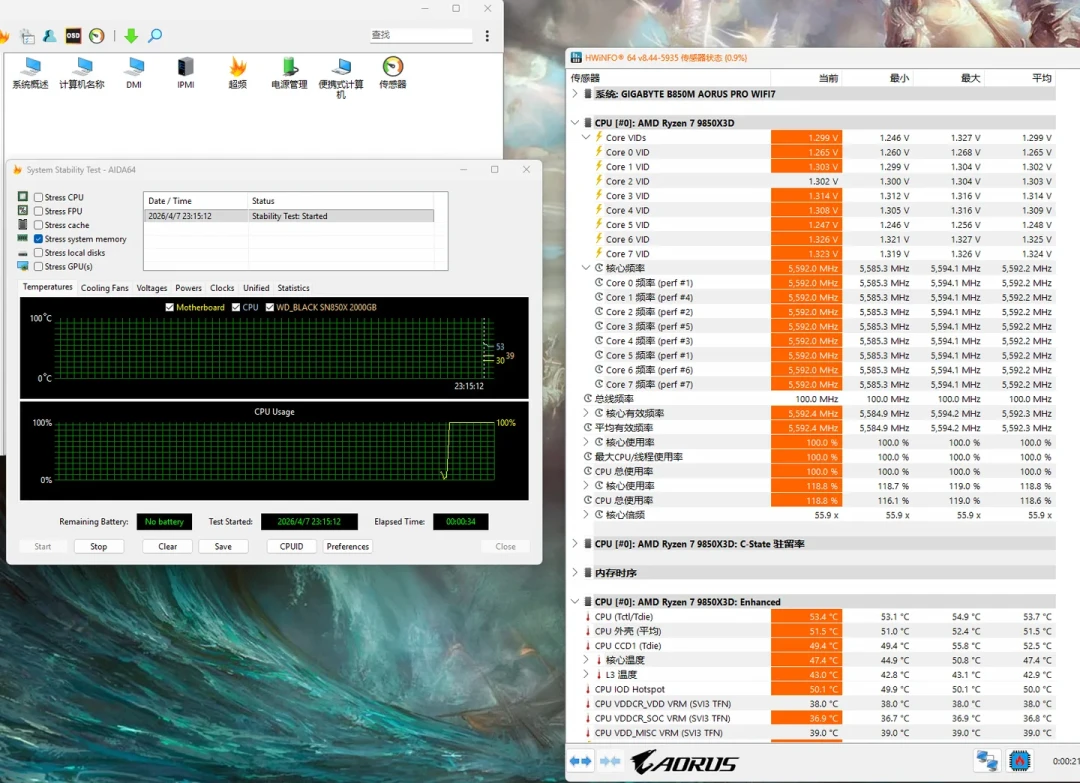Collapse the 核心频率 subtree

tap(586, 268)
